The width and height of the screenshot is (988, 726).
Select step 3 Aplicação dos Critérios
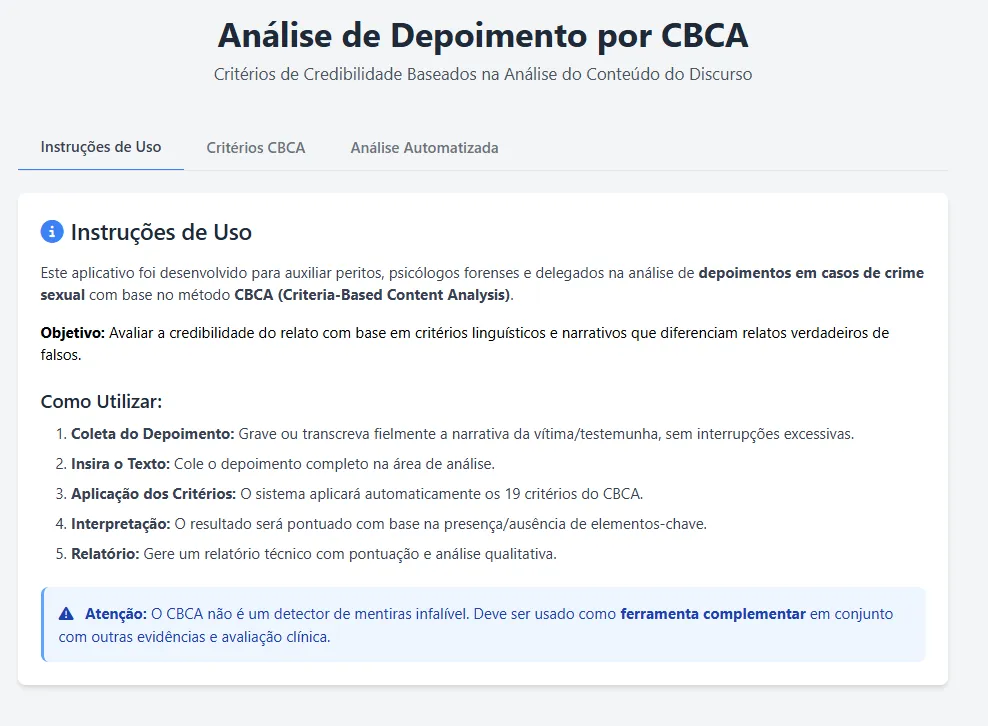tap(153, 494)
